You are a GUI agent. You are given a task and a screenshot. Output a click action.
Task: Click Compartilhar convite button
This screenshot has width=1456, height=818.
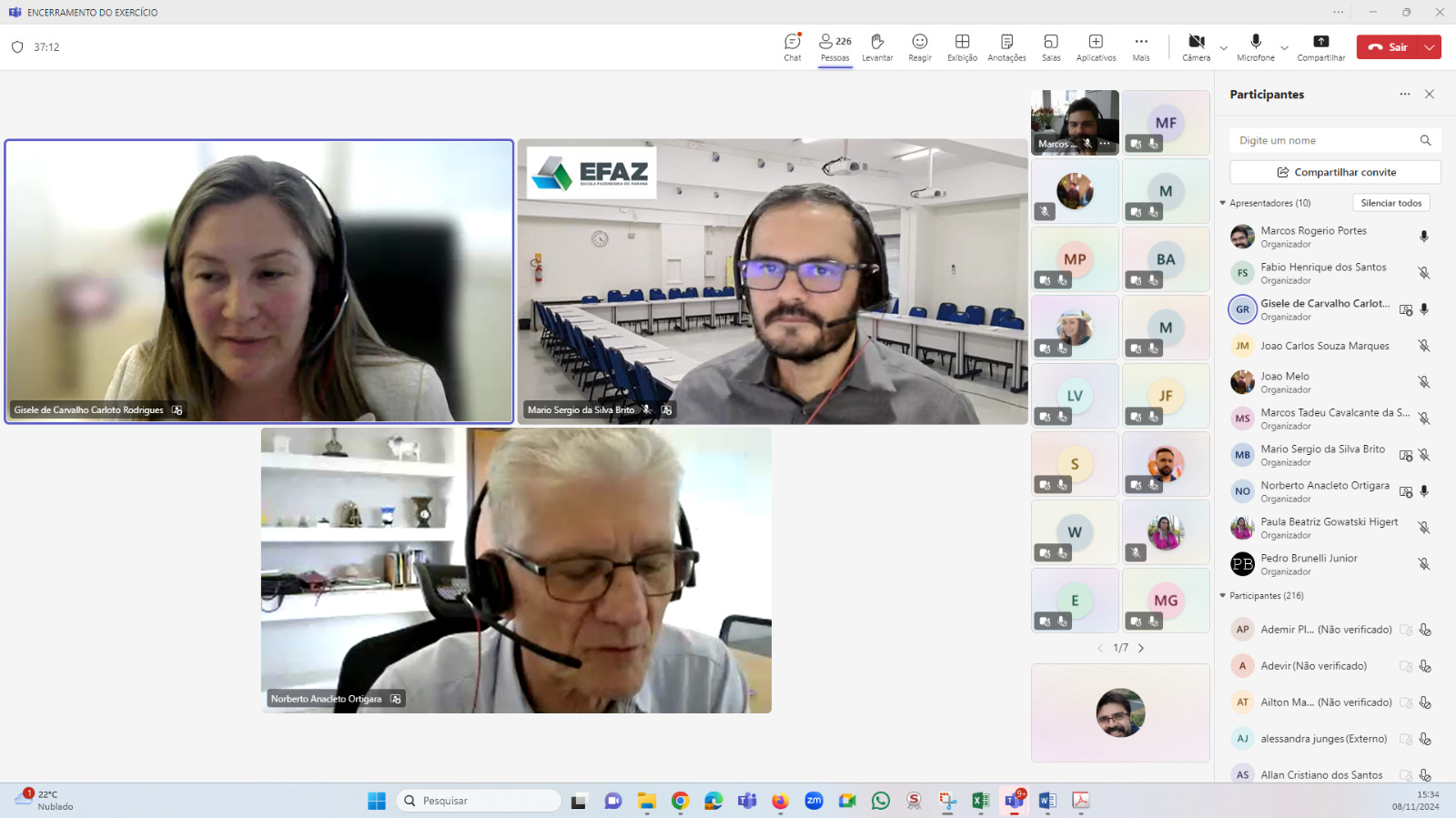[x=1335, y=172]
